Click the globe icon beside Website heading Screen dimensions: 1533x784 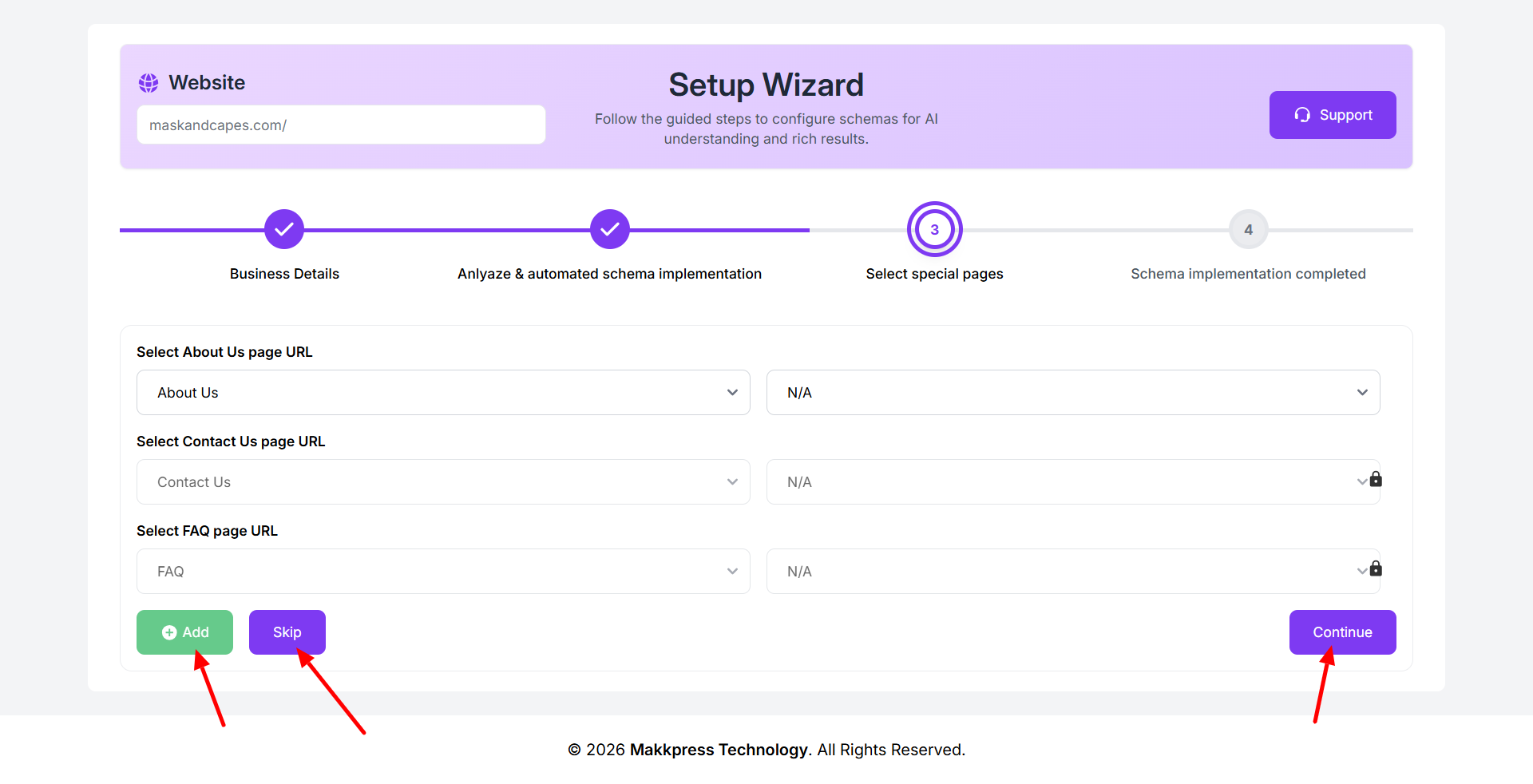pos(149,83)
